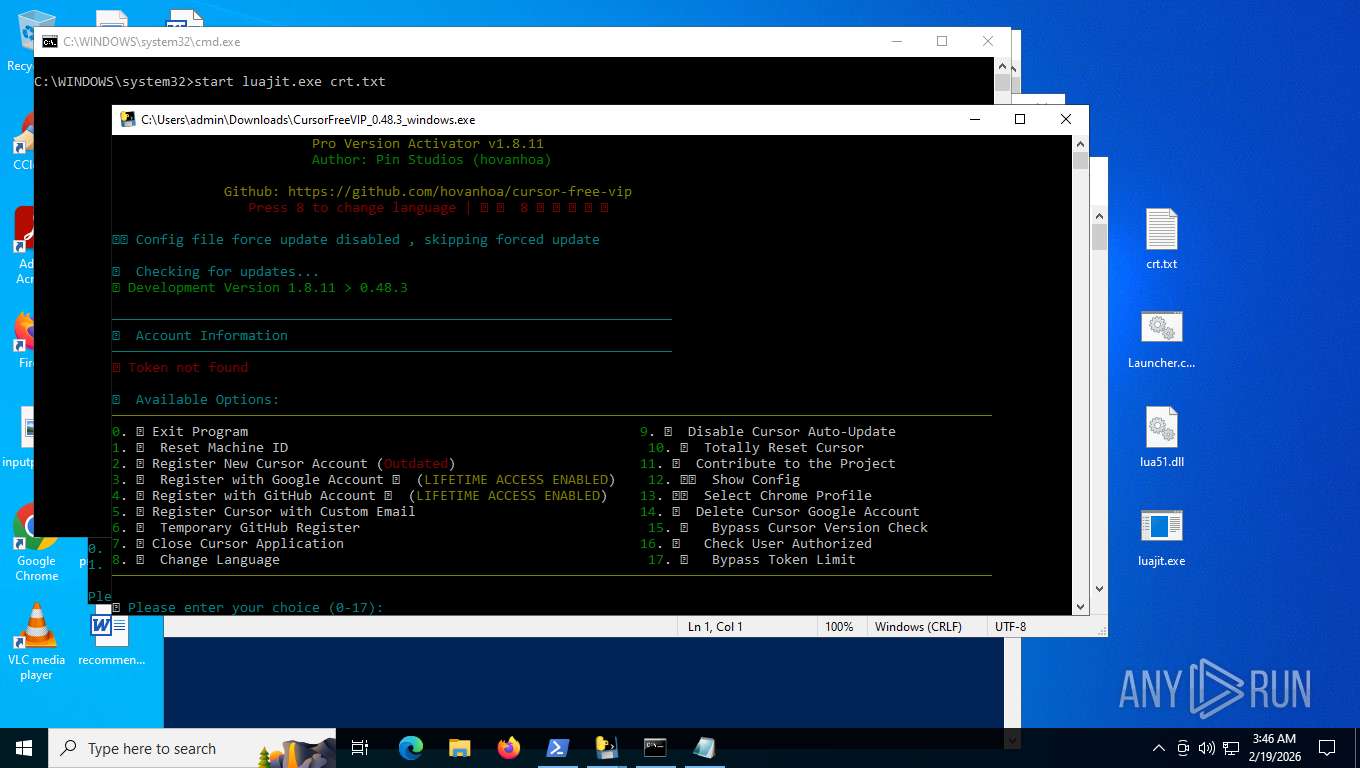Click 'Register with Google Account' line

[363, 480]
